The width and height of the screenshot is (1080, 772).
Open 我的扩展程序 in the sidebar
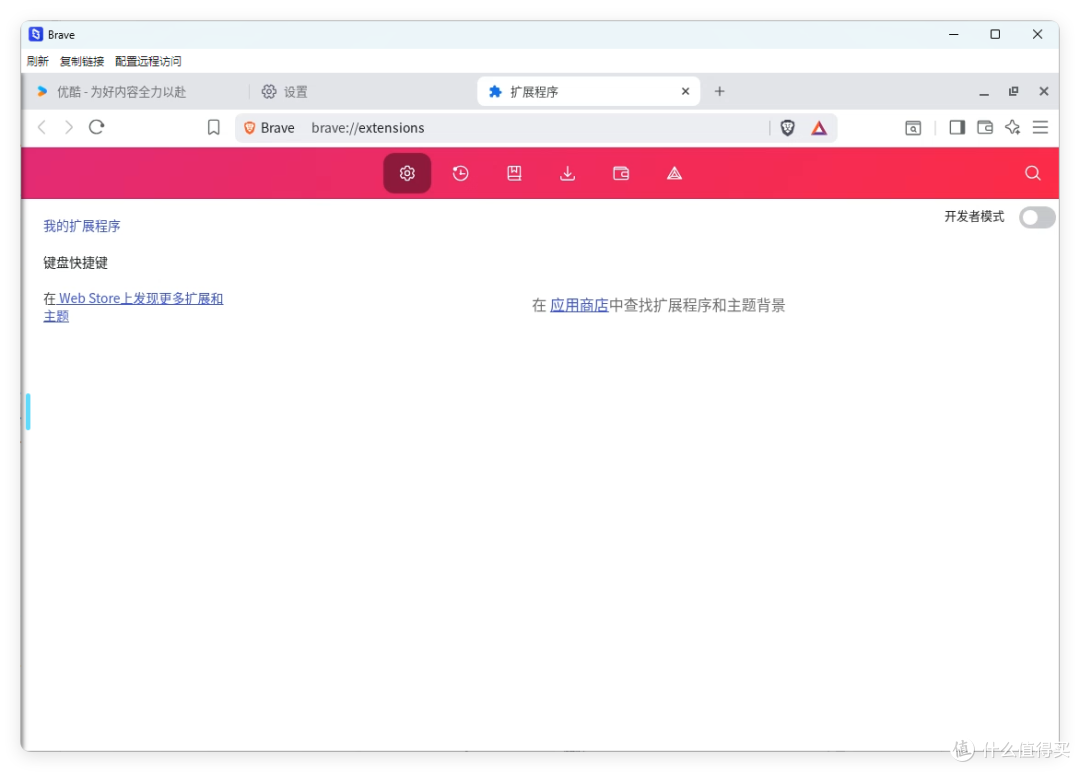coord(82,226)
